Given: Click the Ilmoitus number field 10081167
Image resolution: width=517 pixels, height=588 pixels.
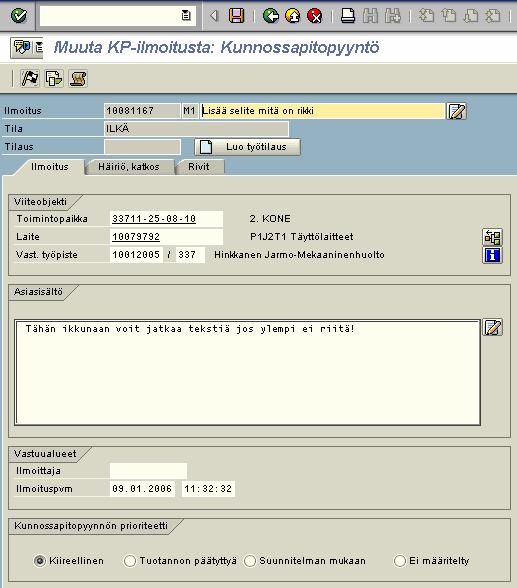Looking at the screenshot, I should point(142,111).
